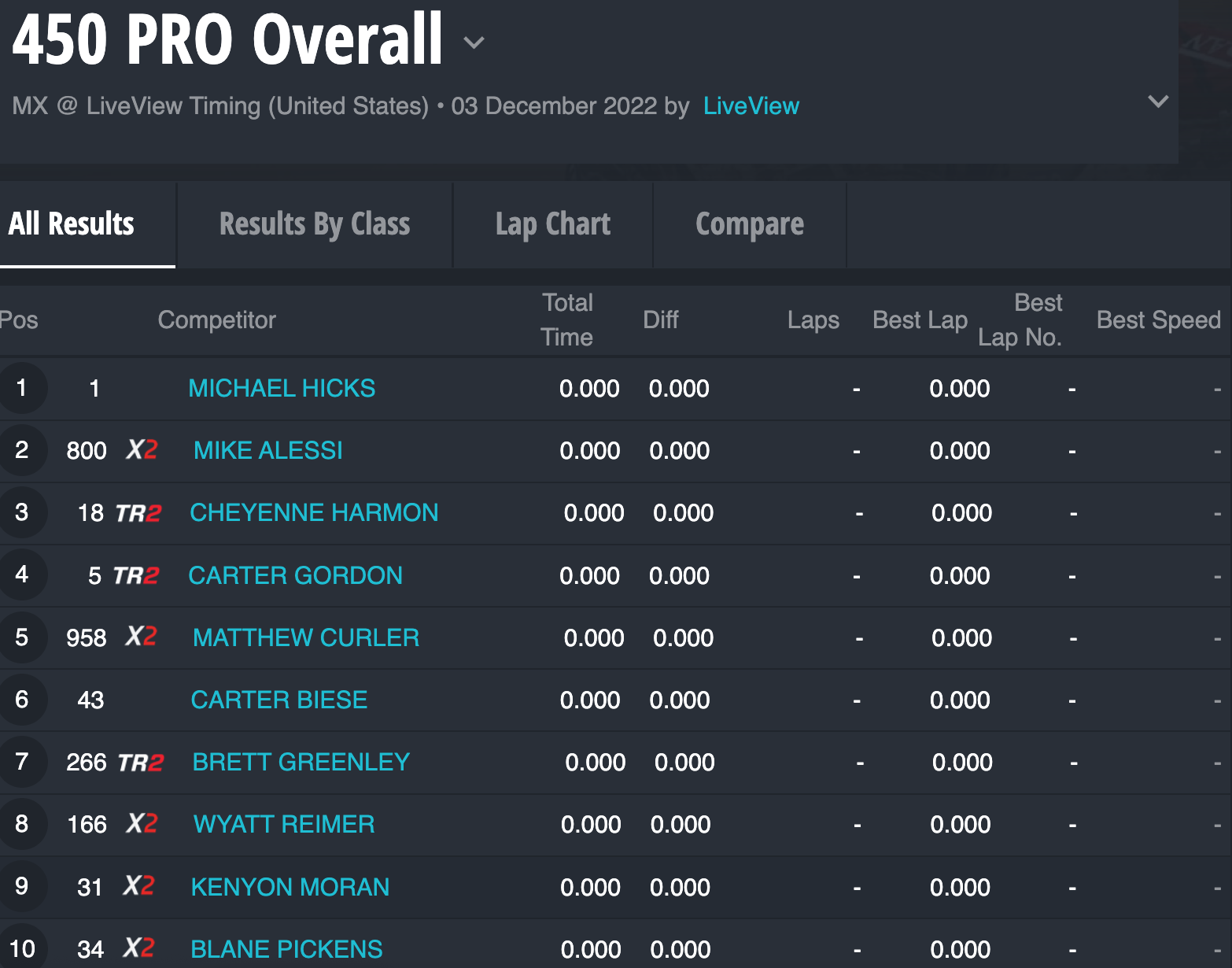Viewport: 1232px width, 968px height.
Task: Click the TR2 icon beside Brett Greenley
Action: (141, 763)
